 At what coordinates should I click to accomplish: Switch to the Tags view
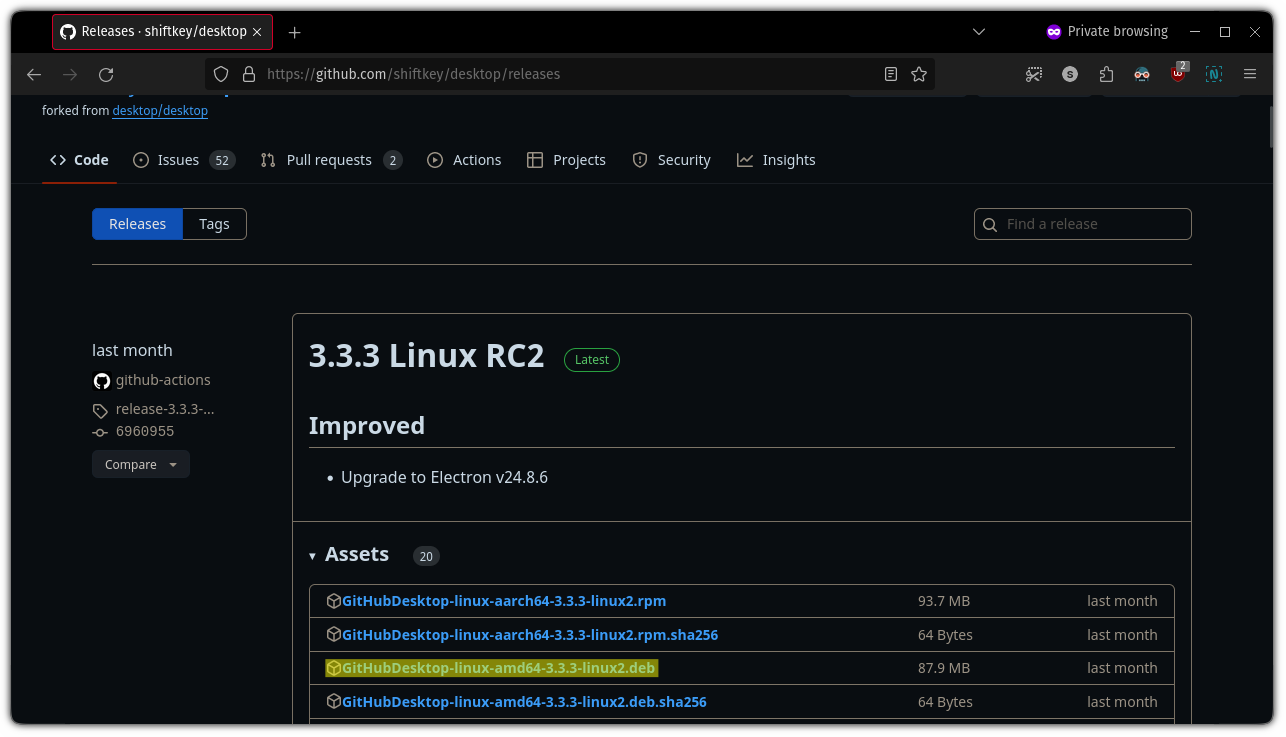[x=214, y=223]
